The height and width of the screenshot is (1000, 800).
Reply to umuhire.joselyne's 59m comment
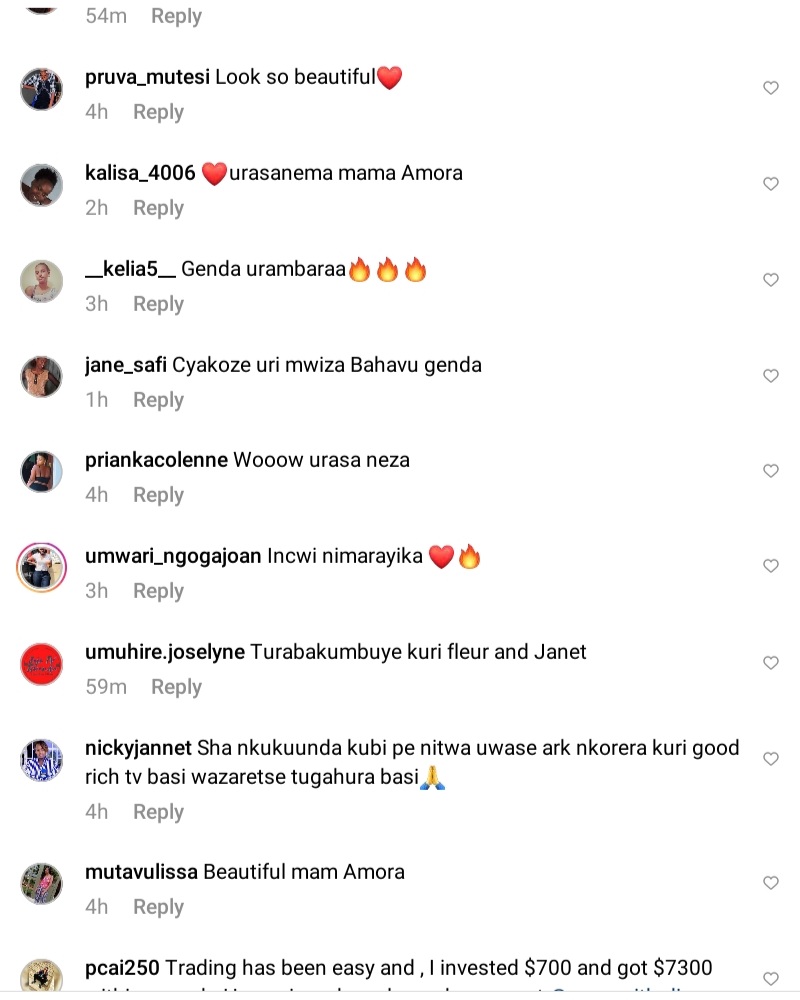coord(176,688)
